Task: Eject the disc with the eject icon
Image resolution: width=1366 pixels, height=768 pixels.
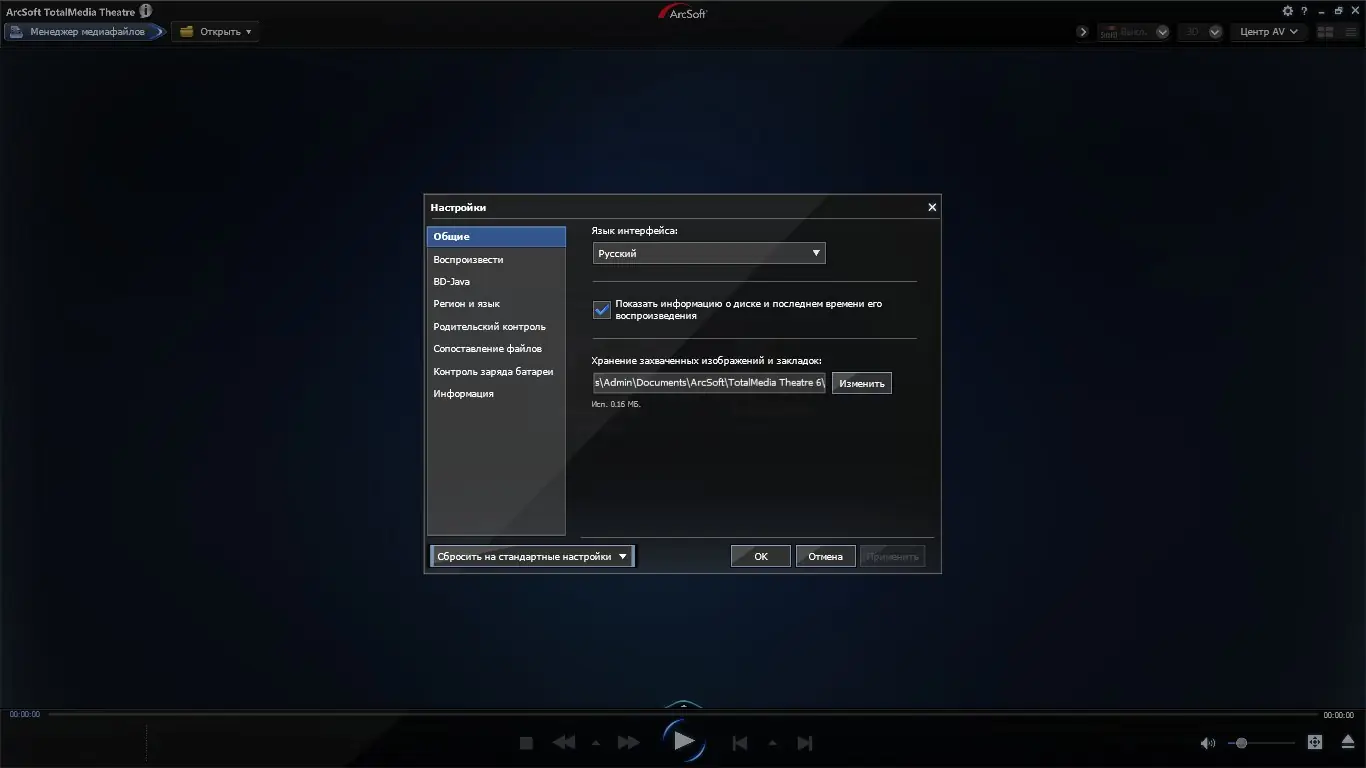Action: click(x=1348, y=742)
